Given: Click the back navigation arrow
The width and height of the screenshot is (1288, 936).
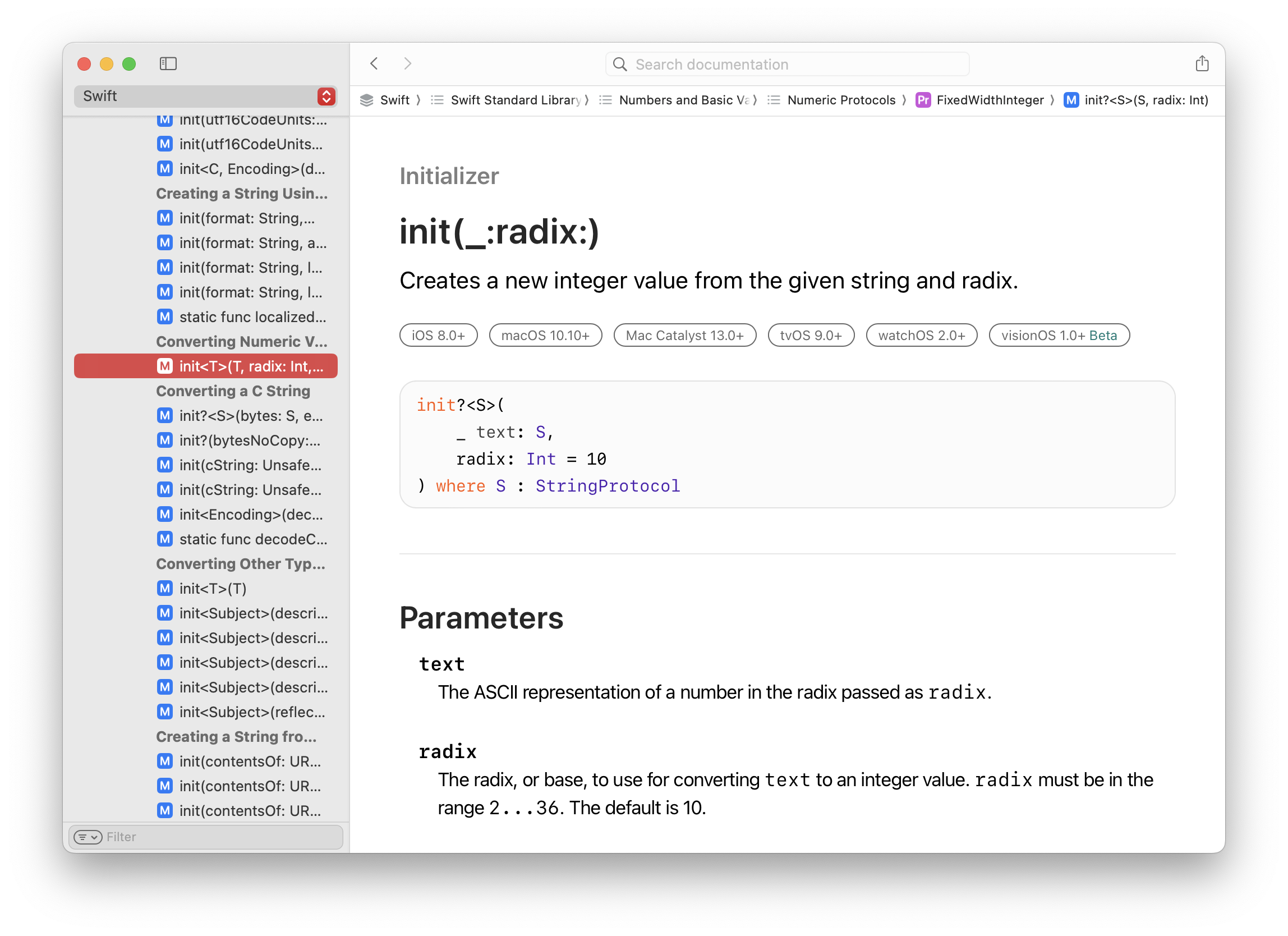Looking at the screenshot, I should tap(374, 63).
